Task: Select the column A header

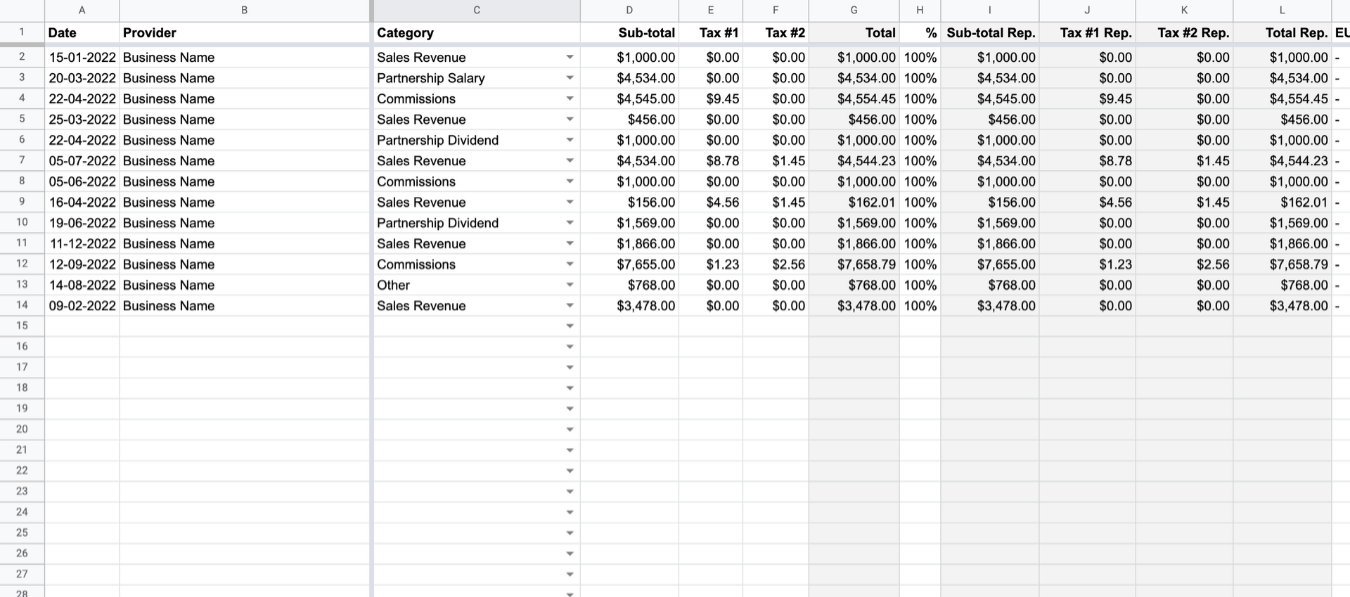Action: point(82,10)
